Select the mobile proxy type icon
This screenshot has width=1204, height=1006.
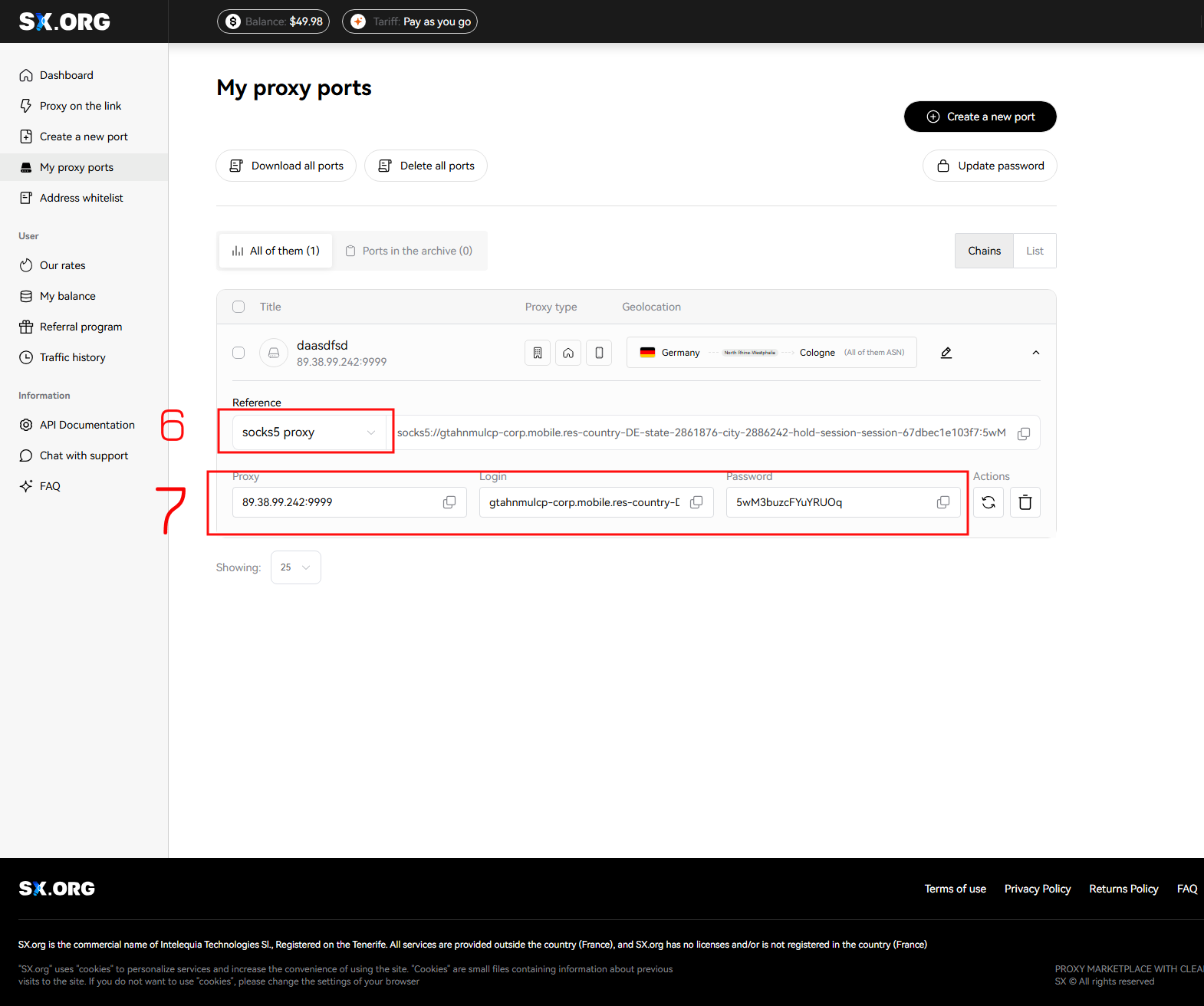coord(599,353)
